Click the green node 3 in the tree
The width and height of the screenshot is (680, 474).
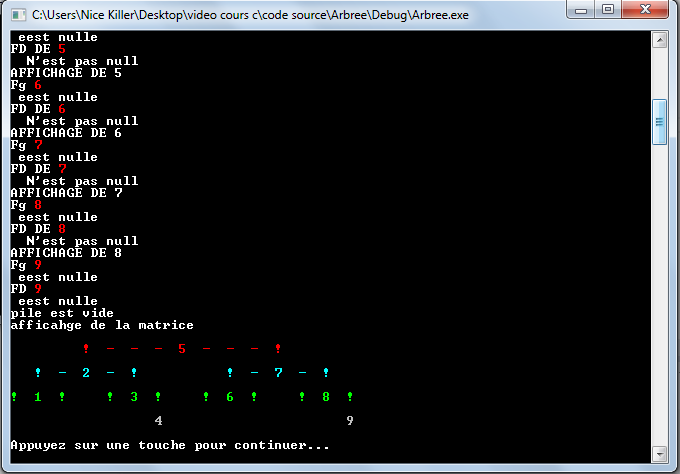pos(134,397)
